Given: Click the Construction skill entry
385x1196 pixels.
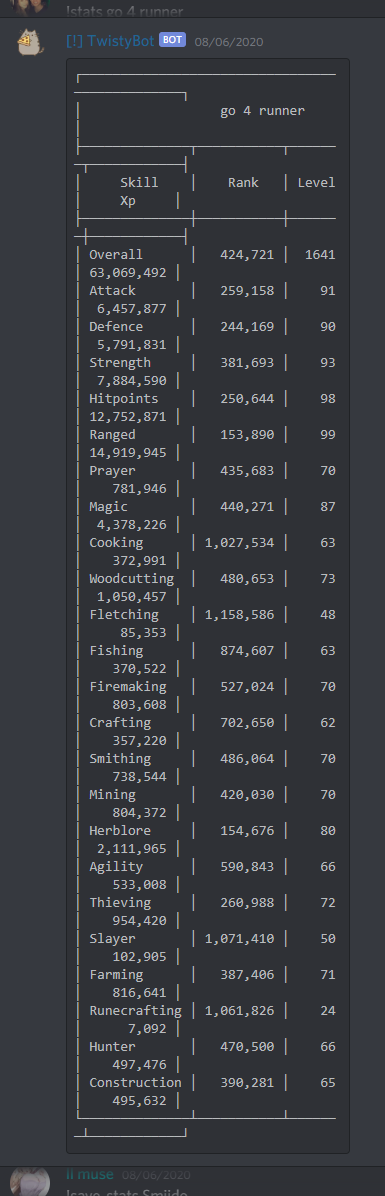Looking at the screenshot, I should pyautogui.click(x=135, y=1082).
